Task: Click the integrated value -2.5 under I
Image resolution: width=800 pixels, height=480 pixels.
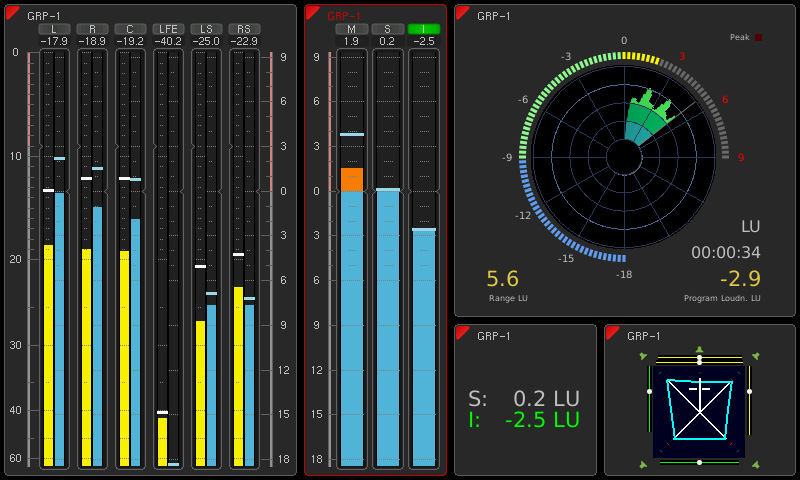Action: coord(424,41)
